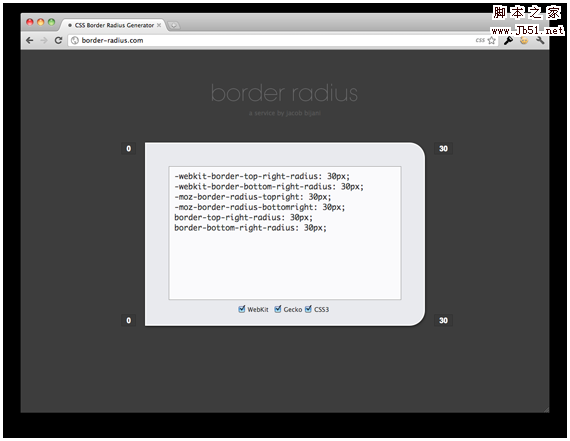Uncheck the WebKit checkbox
Image resolution: width=570 pixels, height=441 pixels.
[242, 309]
